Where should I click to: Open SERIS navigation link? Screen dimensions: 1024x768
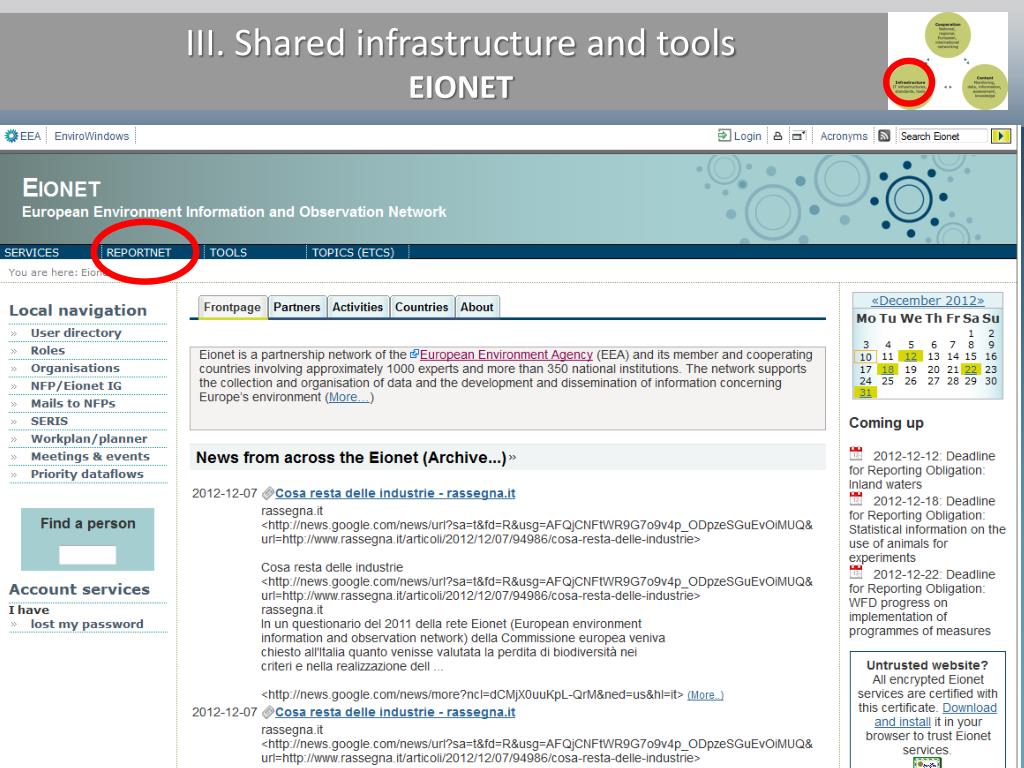[49, 421]
